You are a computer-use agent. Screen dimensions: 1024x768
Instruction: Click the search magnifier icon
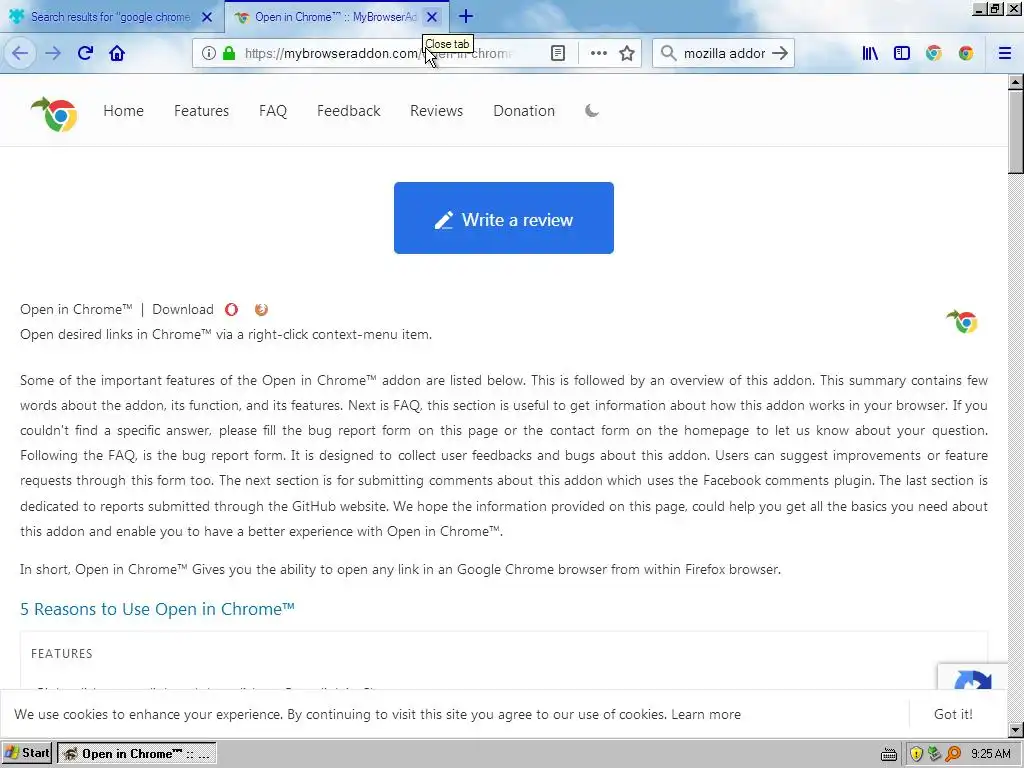(x=668, y=53)
